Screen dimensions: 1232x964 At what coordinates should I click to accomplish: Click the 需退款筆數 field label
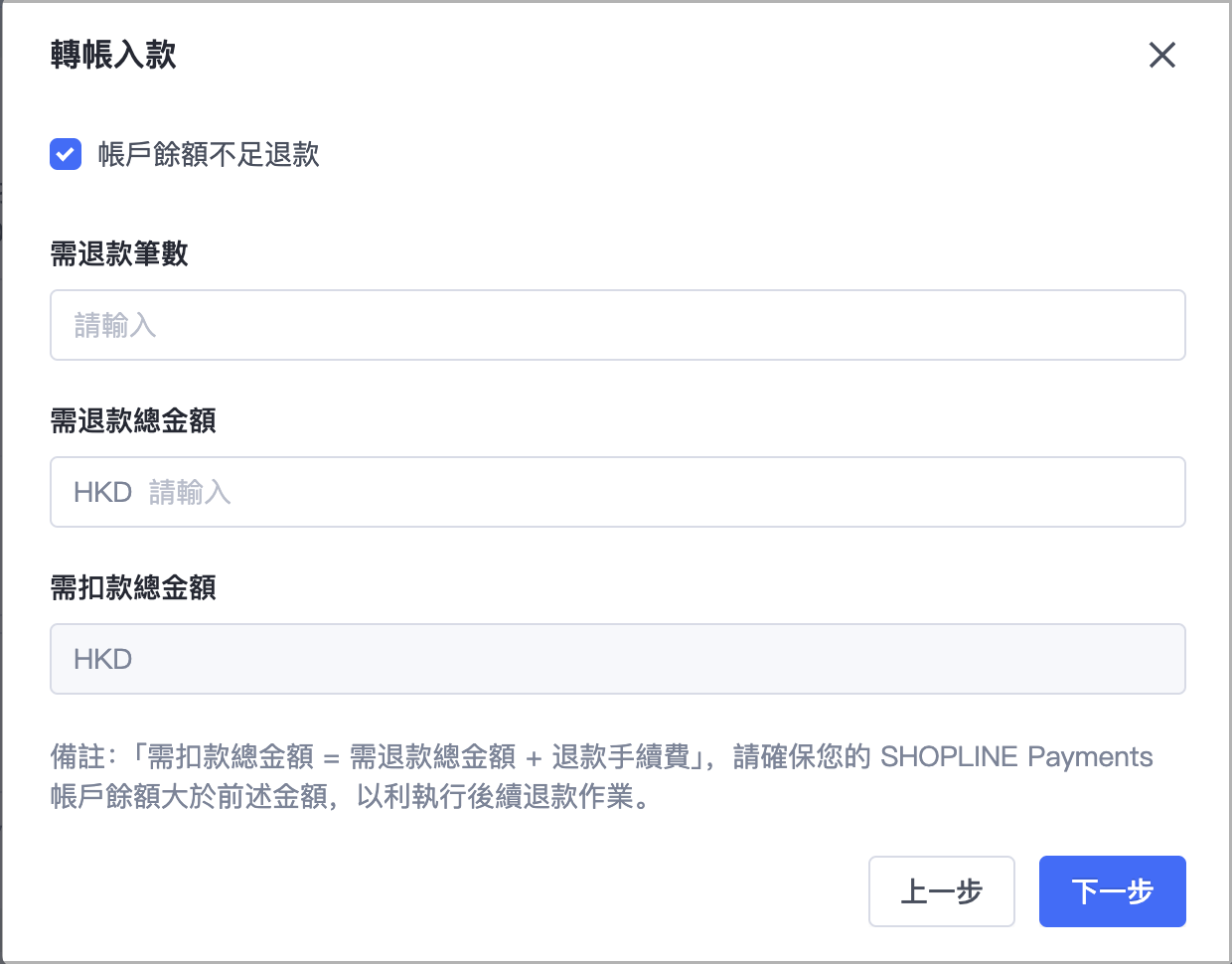(119, 253)
